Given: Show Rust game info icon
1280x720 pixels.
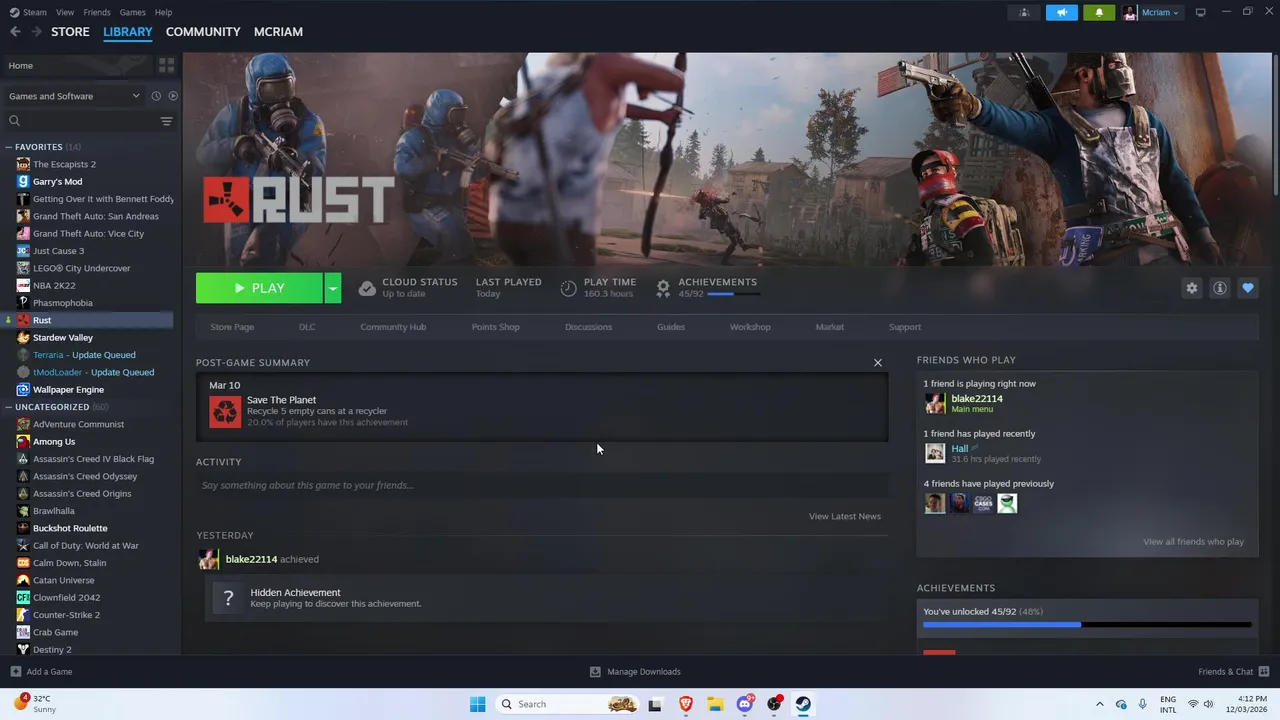Looking at the screenshot, I should coord(1220,288).
